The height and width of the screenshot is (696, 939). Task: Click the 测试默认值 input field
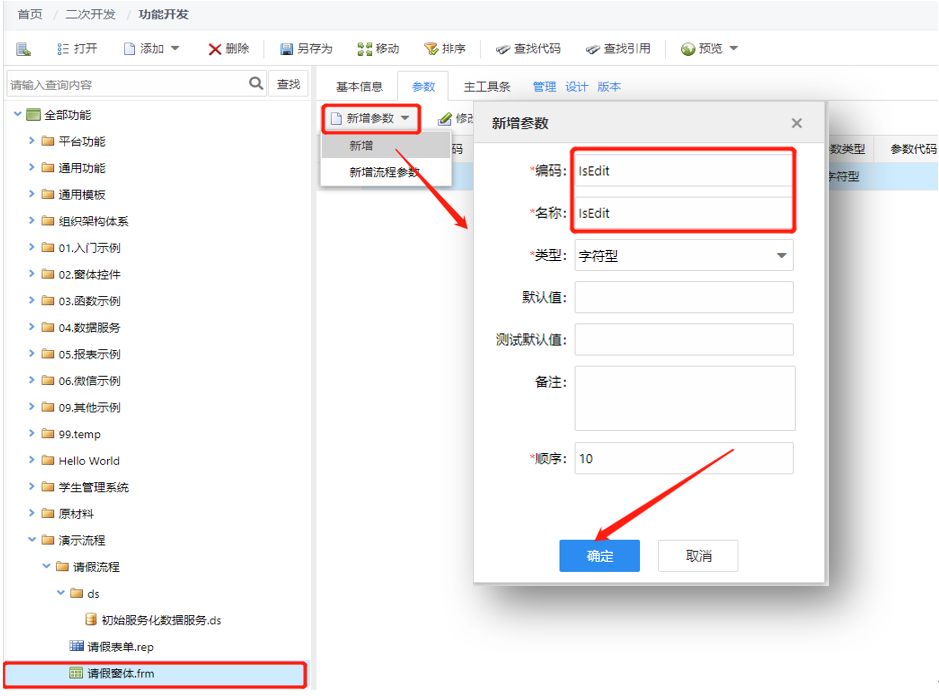tap(684, 339)
